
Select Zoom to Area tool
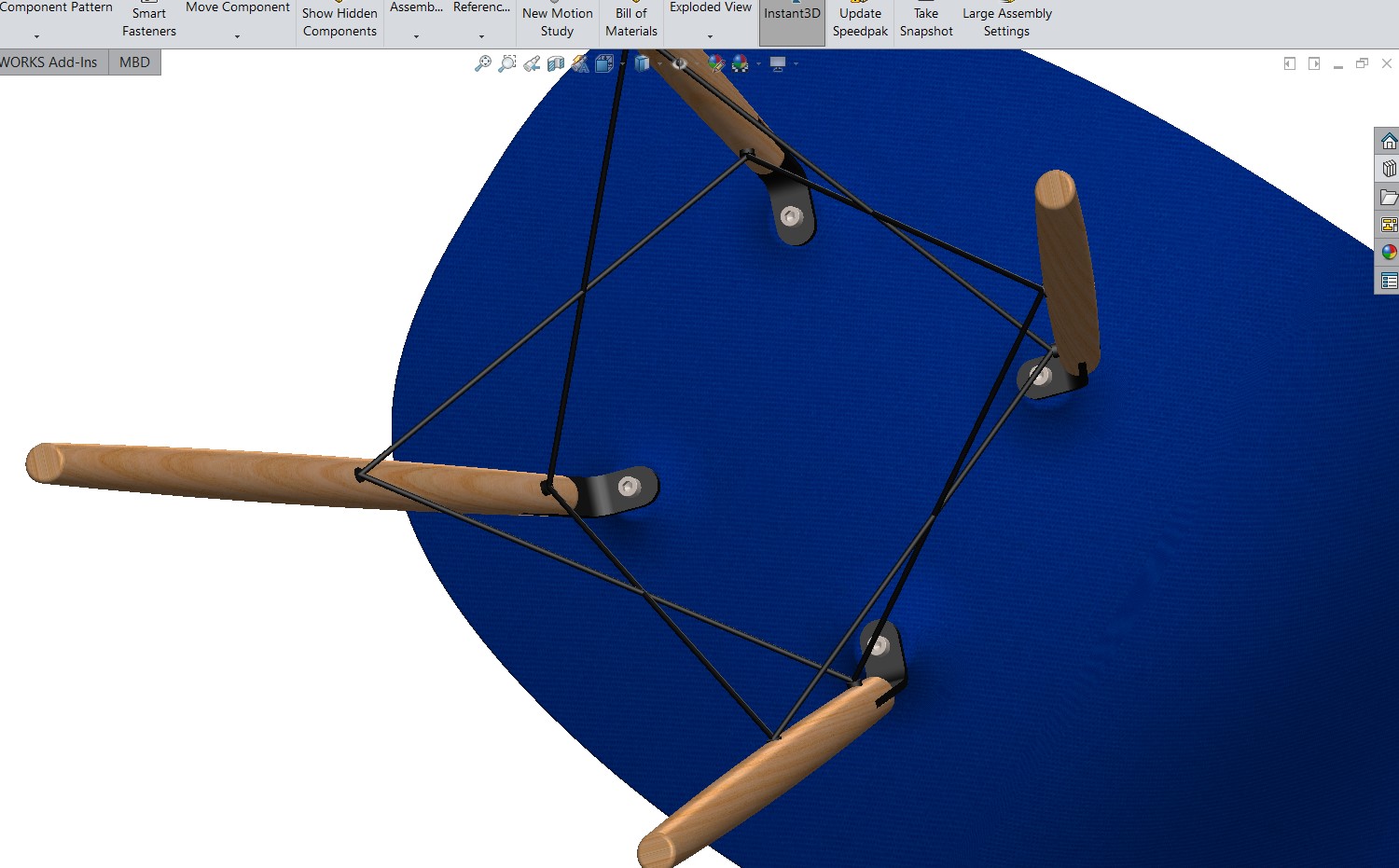point(507,63)
